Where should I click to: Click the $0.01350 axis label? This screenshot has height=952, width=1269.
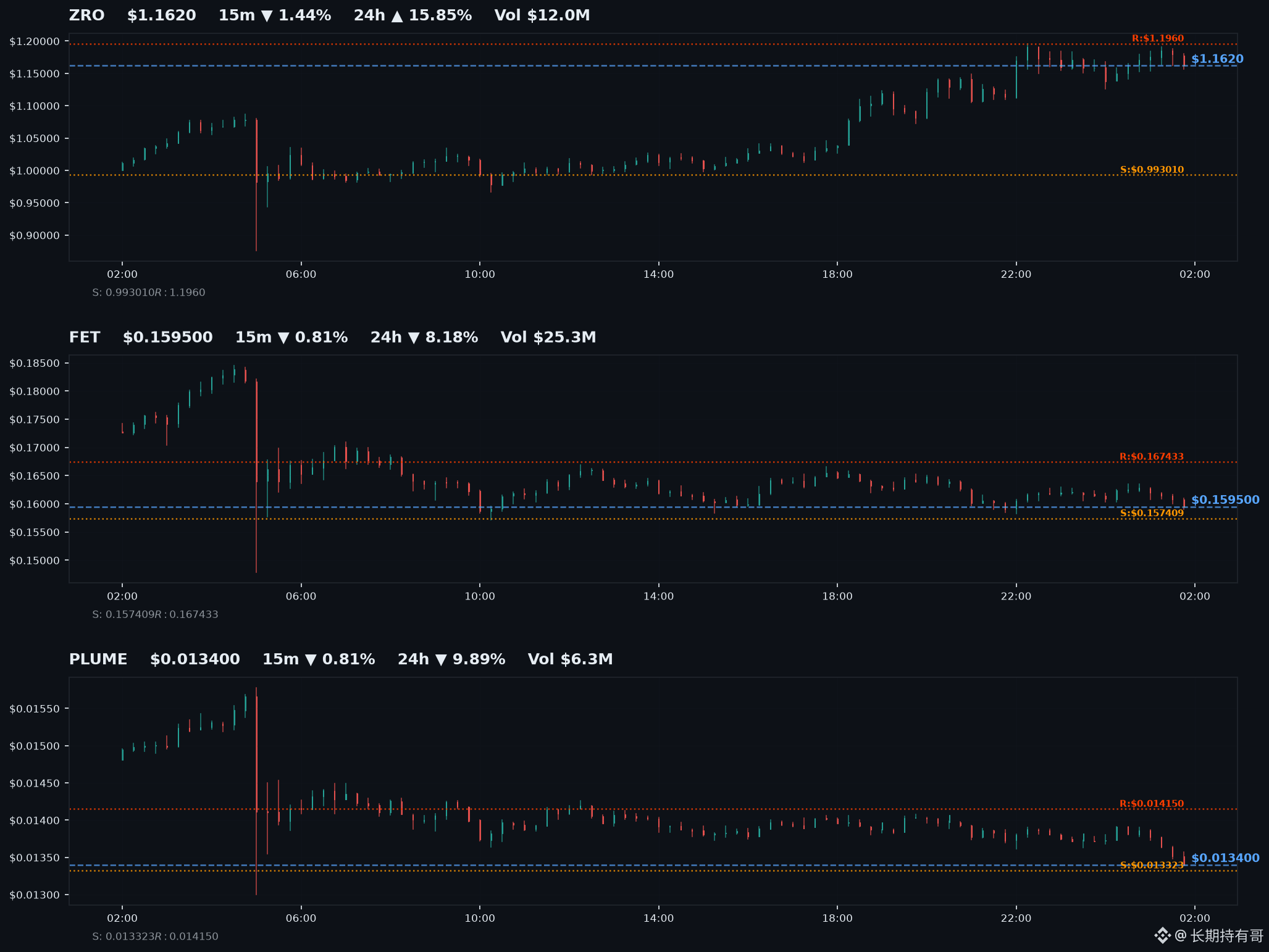(x=35, y=858)
